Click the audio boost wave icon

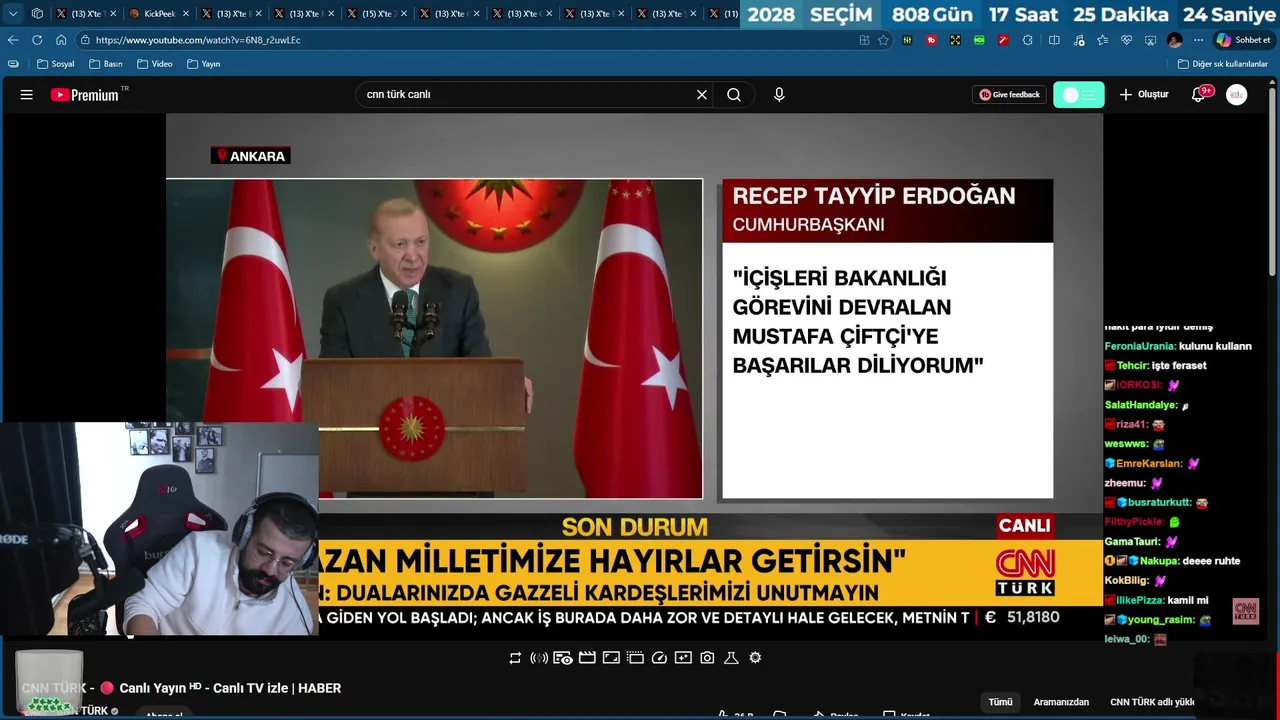[x=539, y=658]
